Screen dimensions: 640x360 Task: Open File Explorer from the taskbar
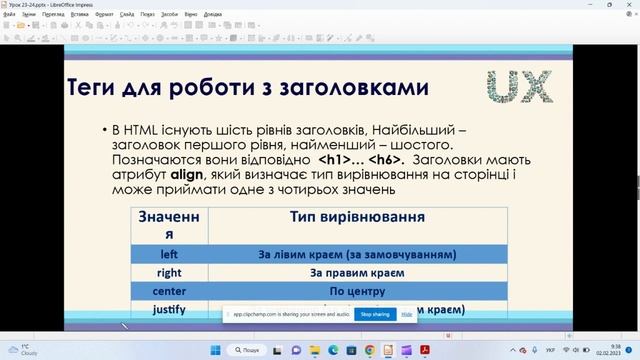tap(315, 350)
